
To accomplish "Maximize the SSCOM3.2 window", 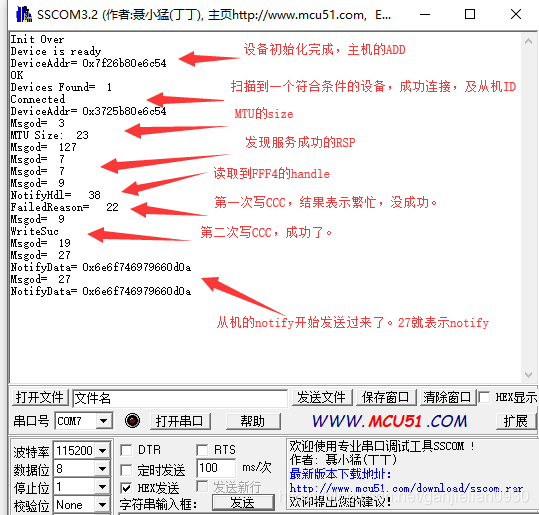I will (470, 14).
